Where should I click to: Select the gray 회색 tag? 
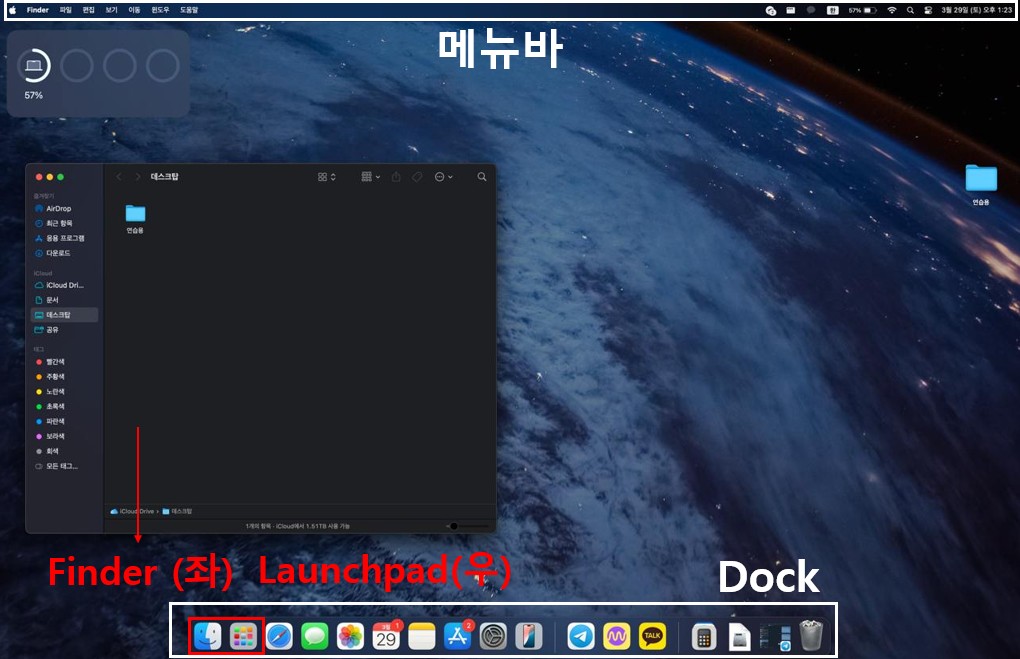pos(64,451)
